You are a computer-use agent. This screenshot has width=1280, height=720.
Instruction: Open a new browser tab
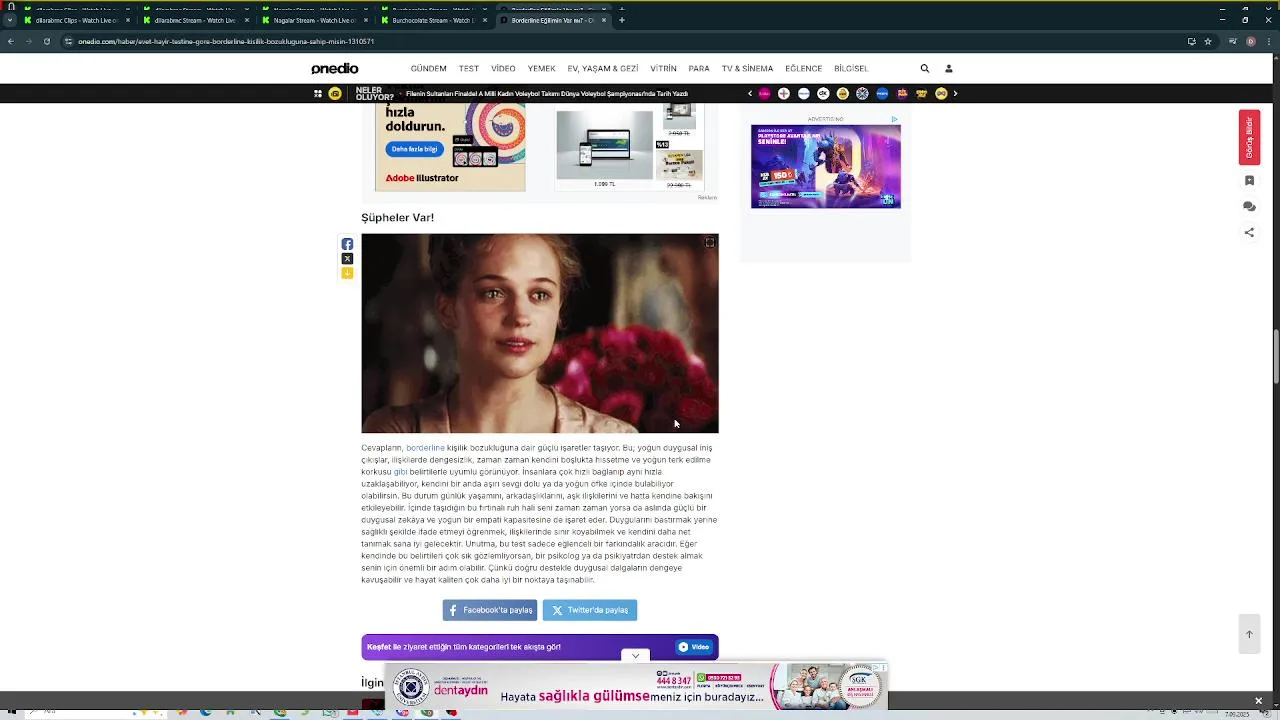pyautogui.click(x=622, y=20)
